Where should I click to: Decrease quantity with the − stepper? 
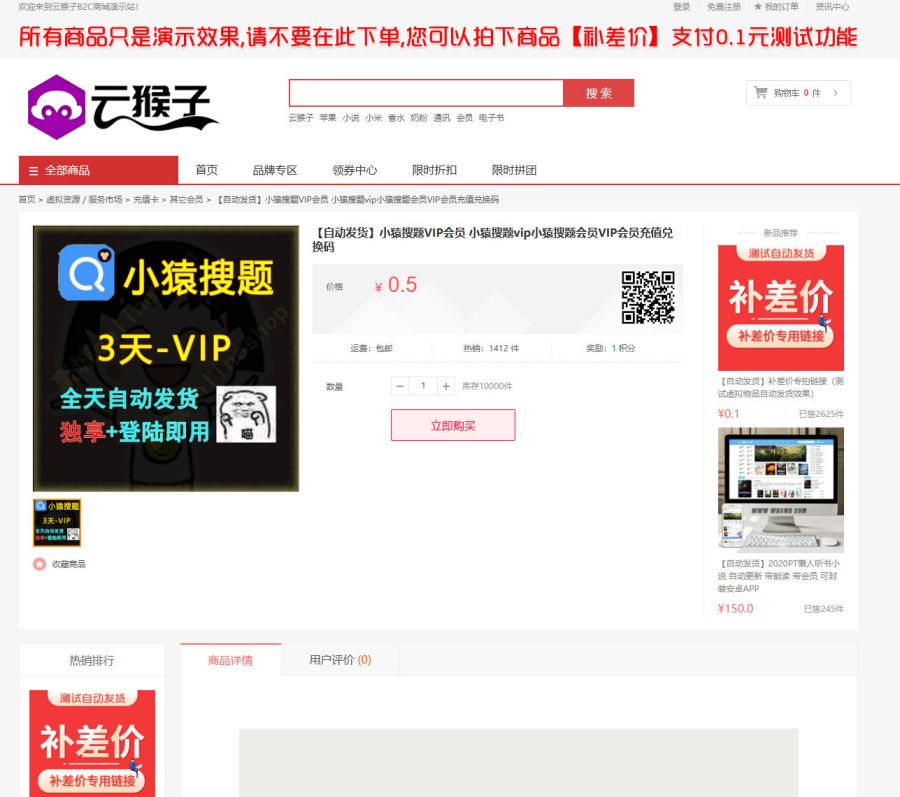click(399, 385)
